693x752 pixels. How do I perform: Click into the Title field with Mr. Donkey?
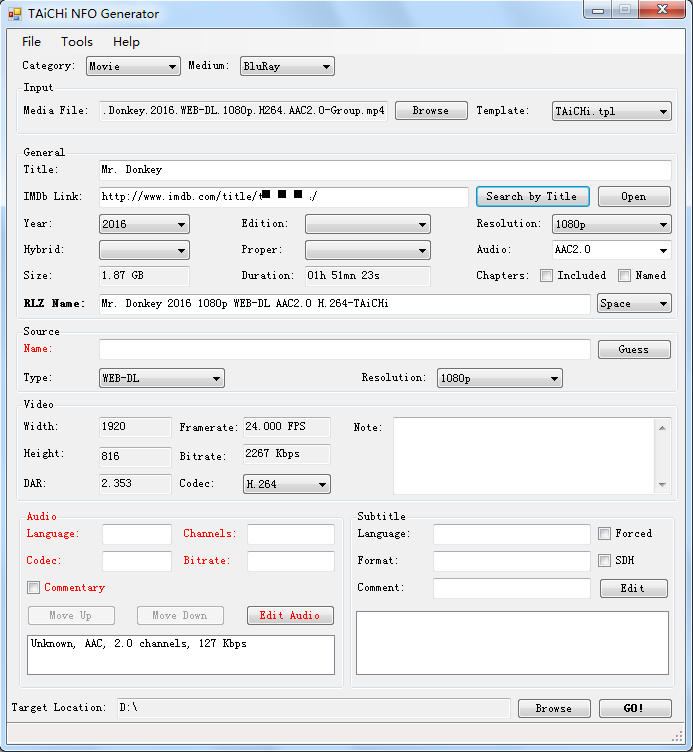tap(385, 170)
